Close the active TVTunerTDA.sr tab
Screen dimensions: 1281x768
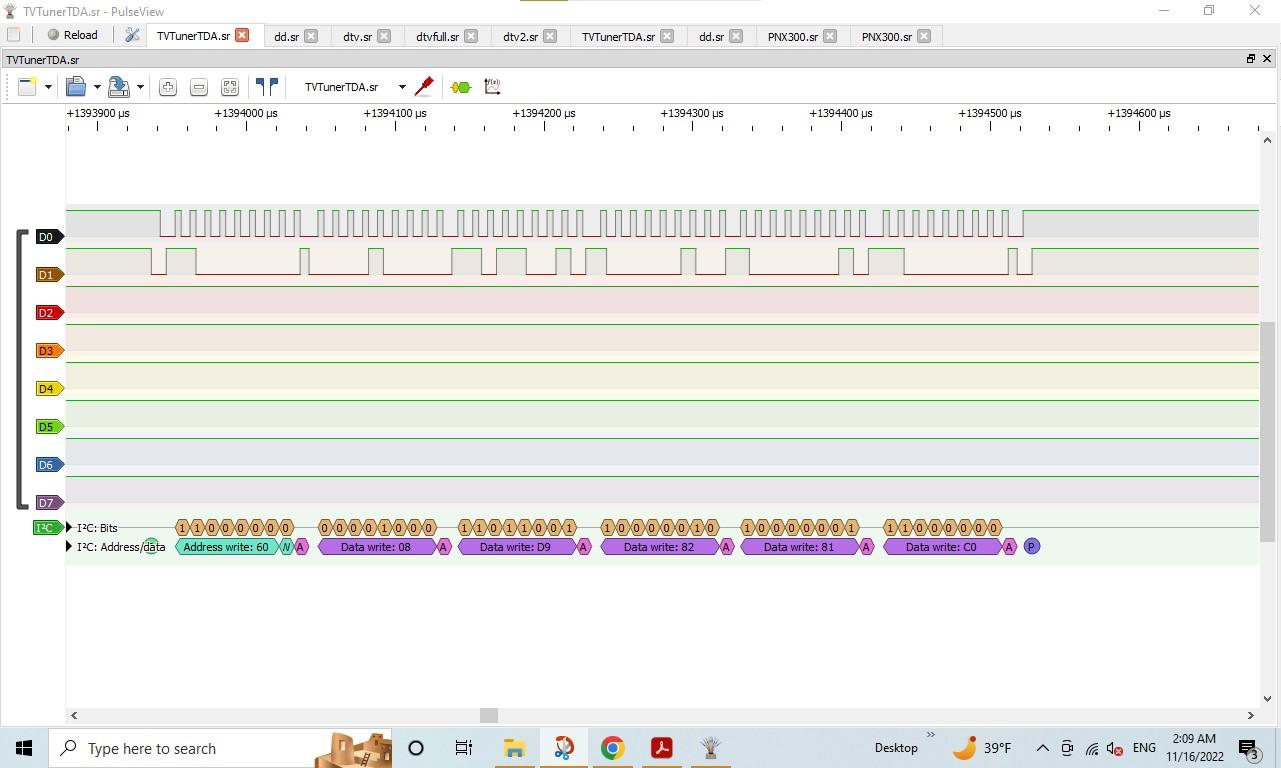coord(242,36)
